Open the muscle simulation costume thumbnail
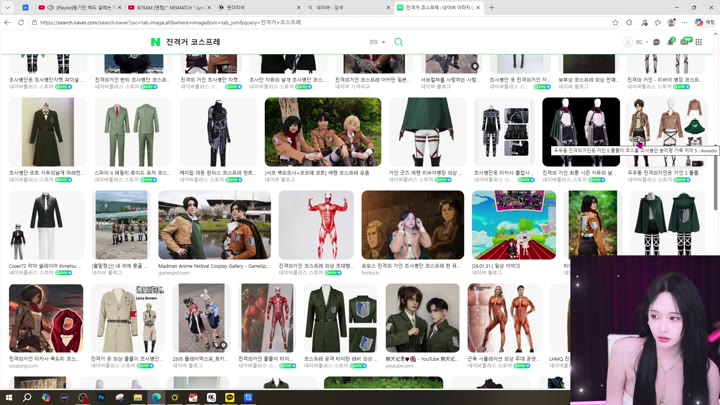This screenshot has height=405, width=720. [505, 318]
